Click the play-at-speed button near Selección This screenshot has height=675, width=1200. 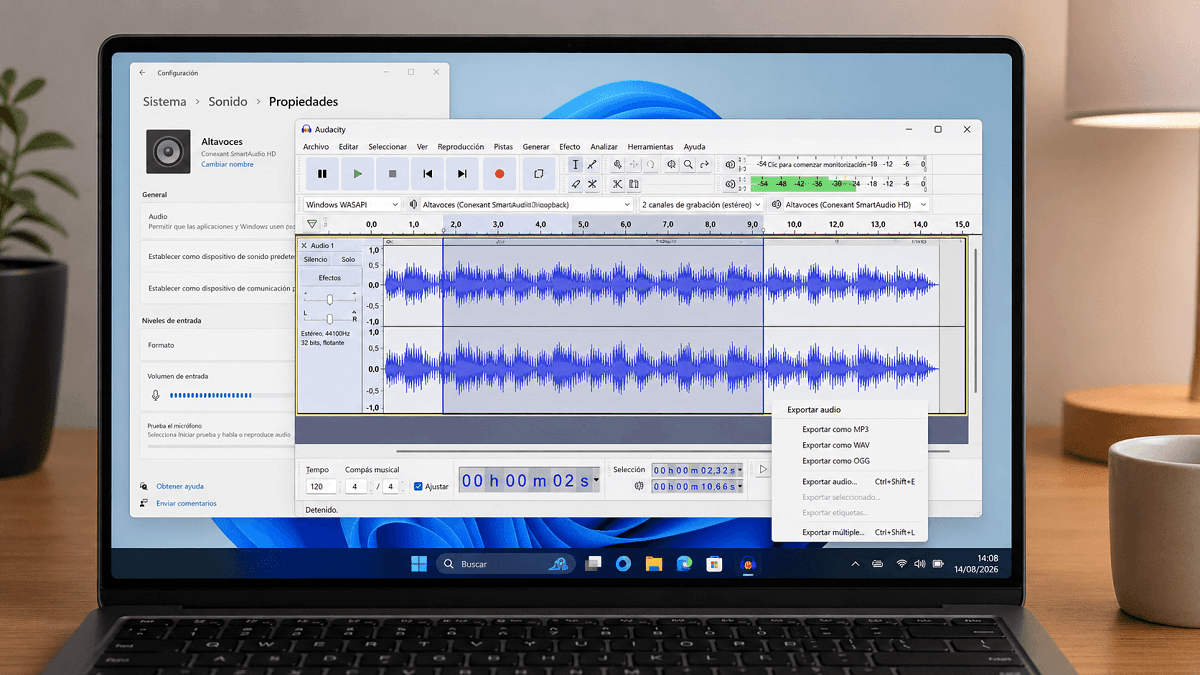(x=763, y=469)
